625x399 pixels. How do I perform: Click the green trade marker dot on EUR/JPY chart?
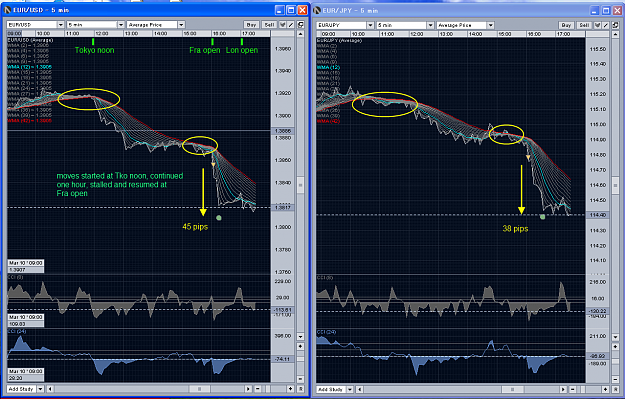(x=542, y=217)
